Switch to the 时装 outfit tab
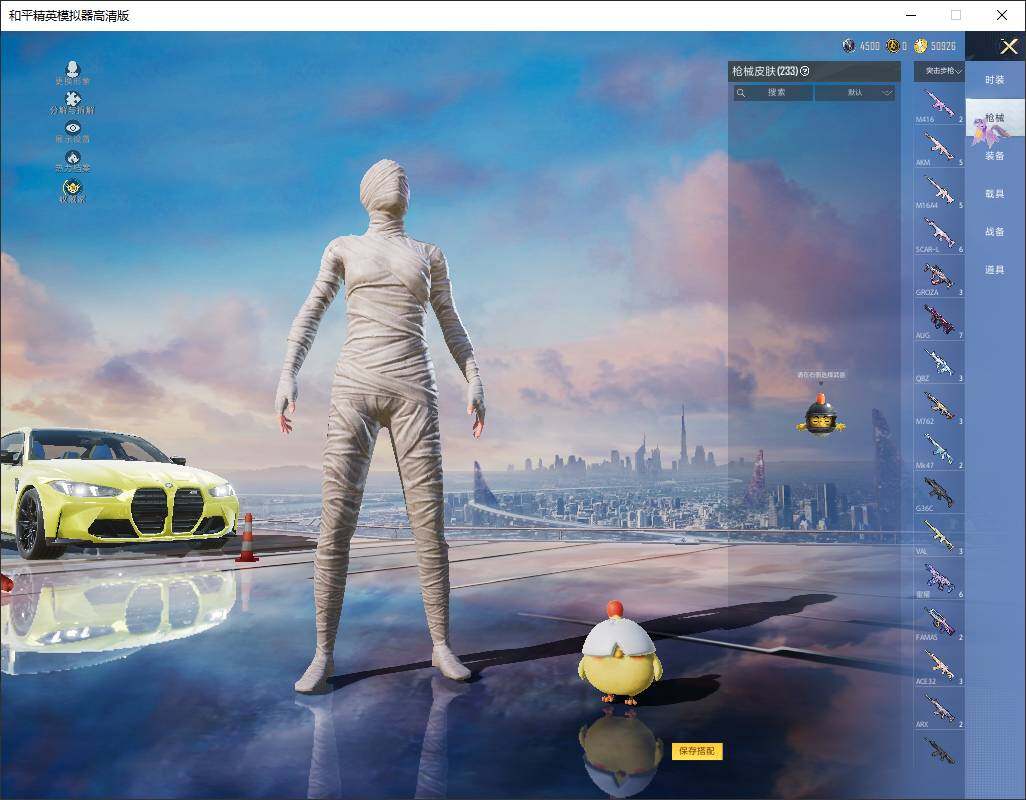This screenshot has height=800, width=1026. (995, 80)
